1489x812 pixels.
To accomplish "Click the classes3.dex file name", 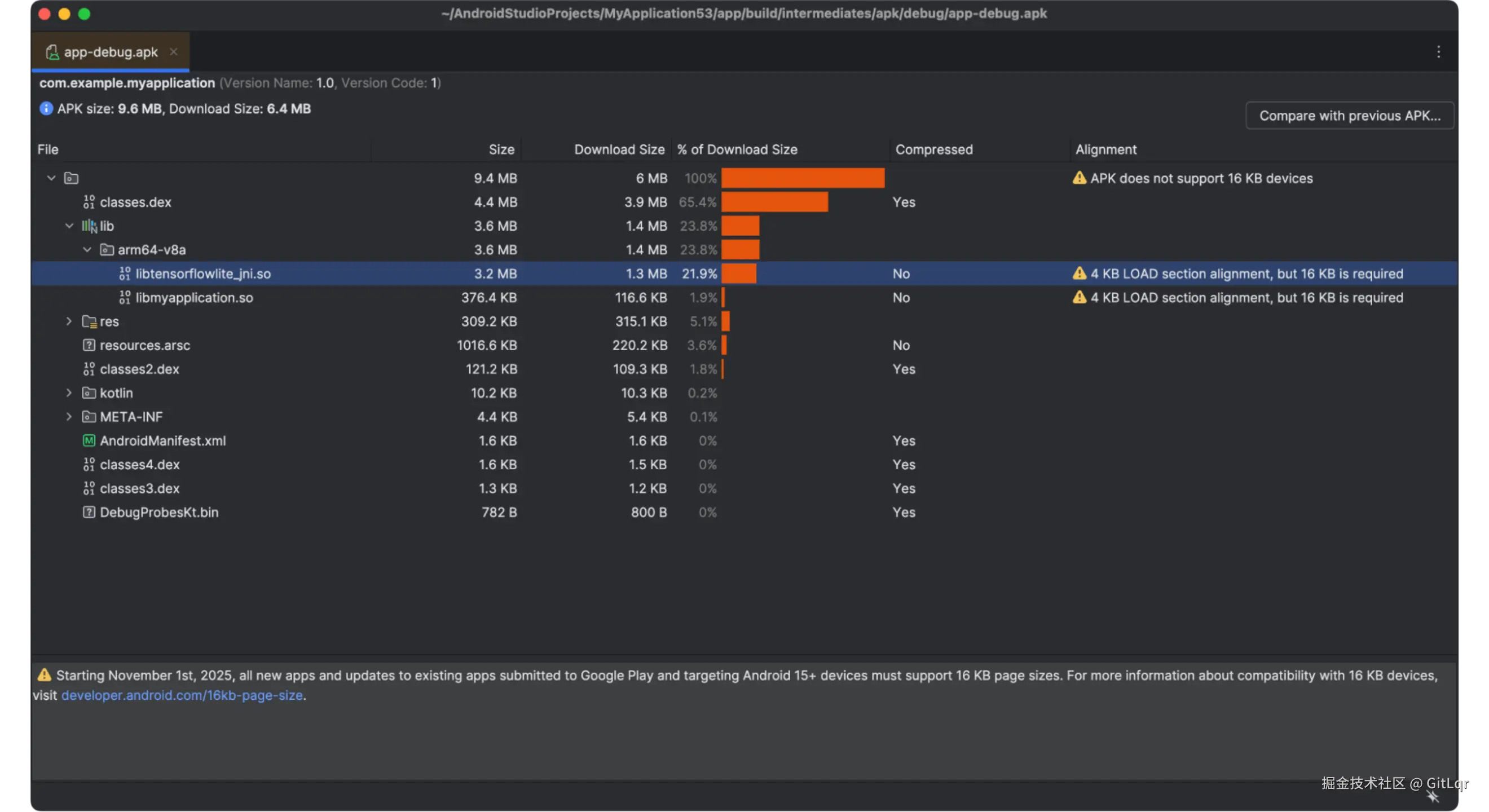I will pos(139,488).
